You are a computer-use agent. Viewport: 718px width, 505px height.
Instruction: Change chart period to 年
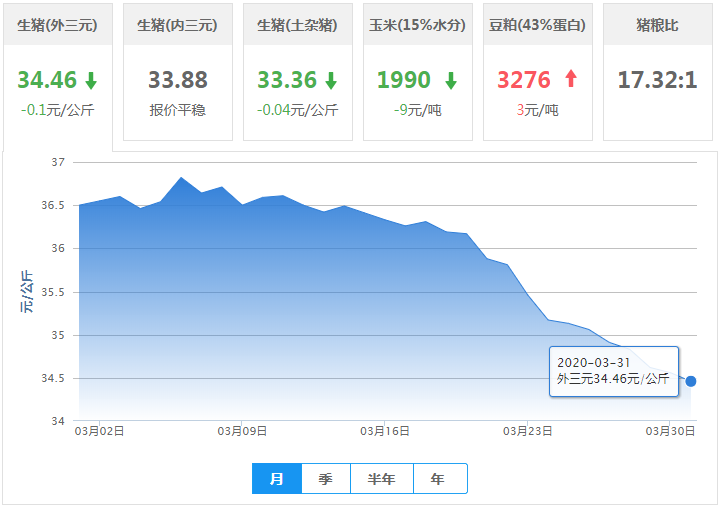point(438,479)
